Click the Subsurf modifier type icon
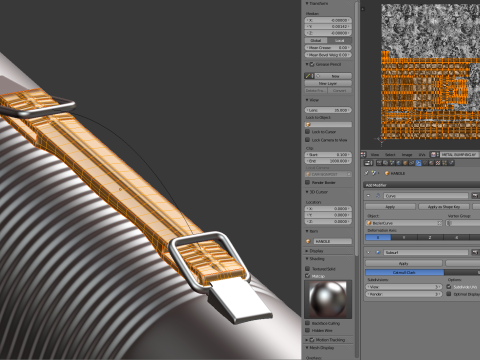Image resolution: width=480 pixels, height=360 pixels. tap(378, 252)
